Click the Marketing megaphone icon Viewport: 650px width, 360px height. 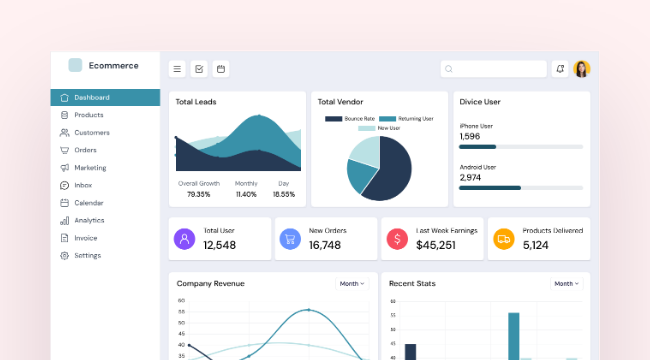pos(64,168)
